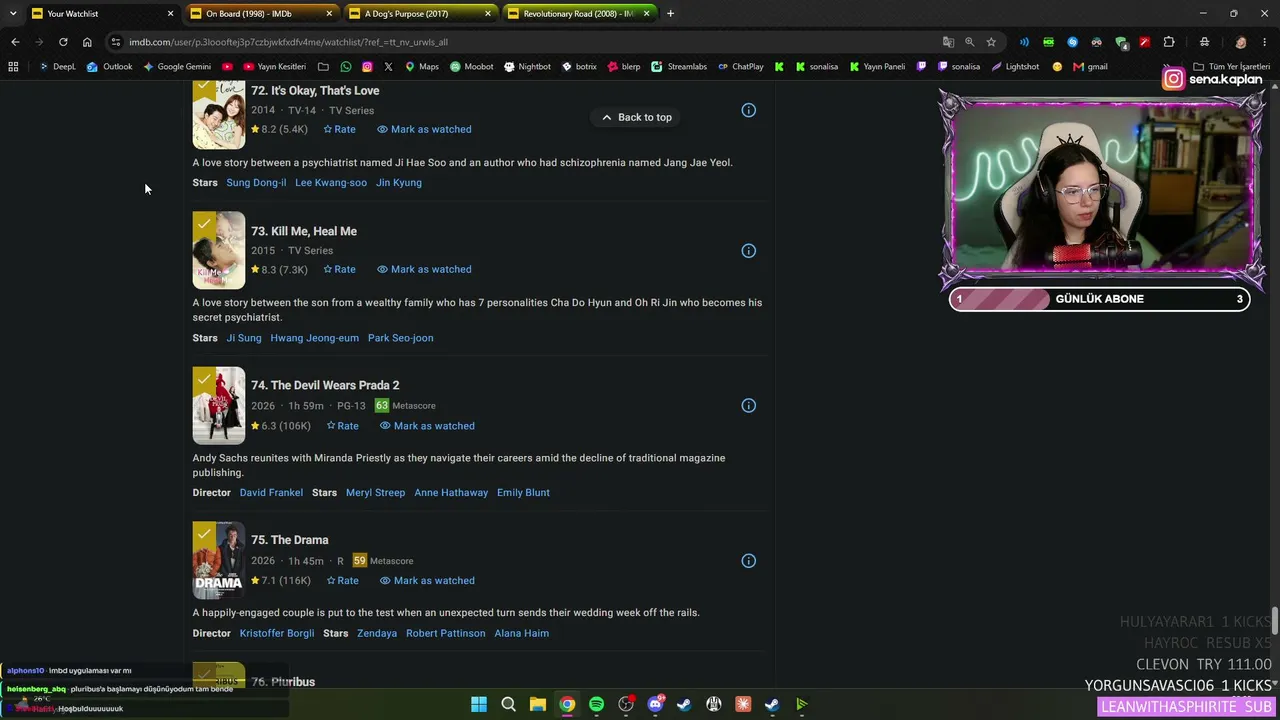Viewport: 1280px width, 720px height.
Task: Open Spotify from taskbar
Action: coord(596,705)
